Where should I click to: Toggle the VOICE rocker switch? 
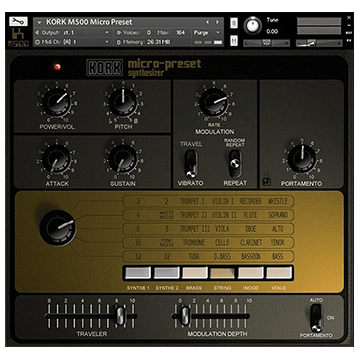click(x=279, y=272)
